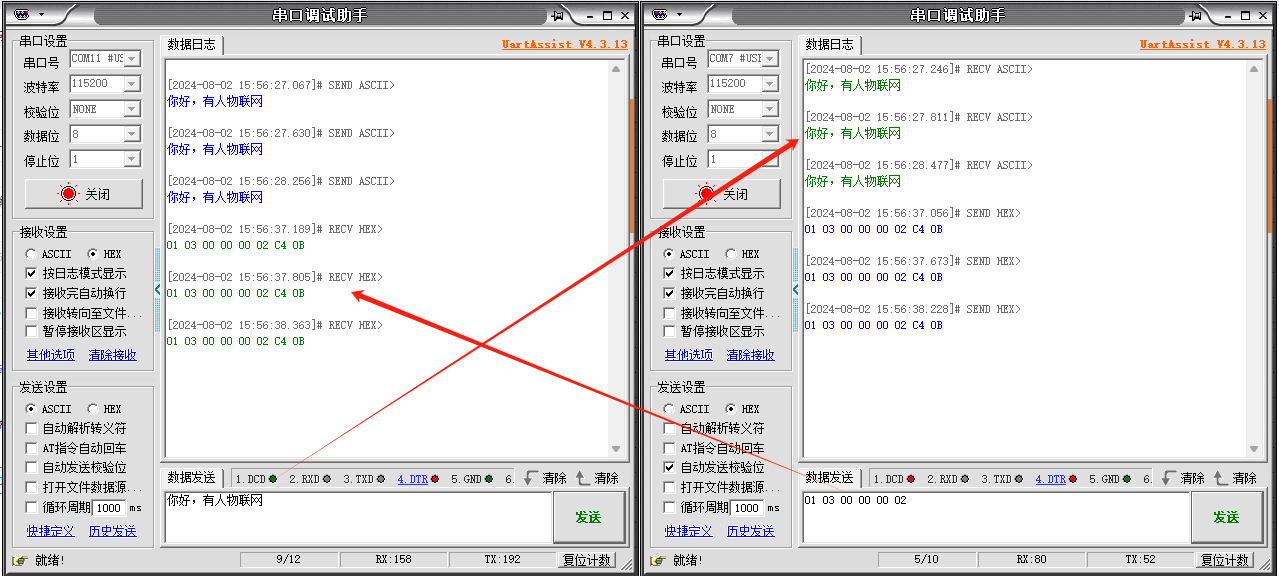The image size is (1279, 578).
Task: Click the pin icon in COM7 window title bar
Action: click(x=1196, y=16)
